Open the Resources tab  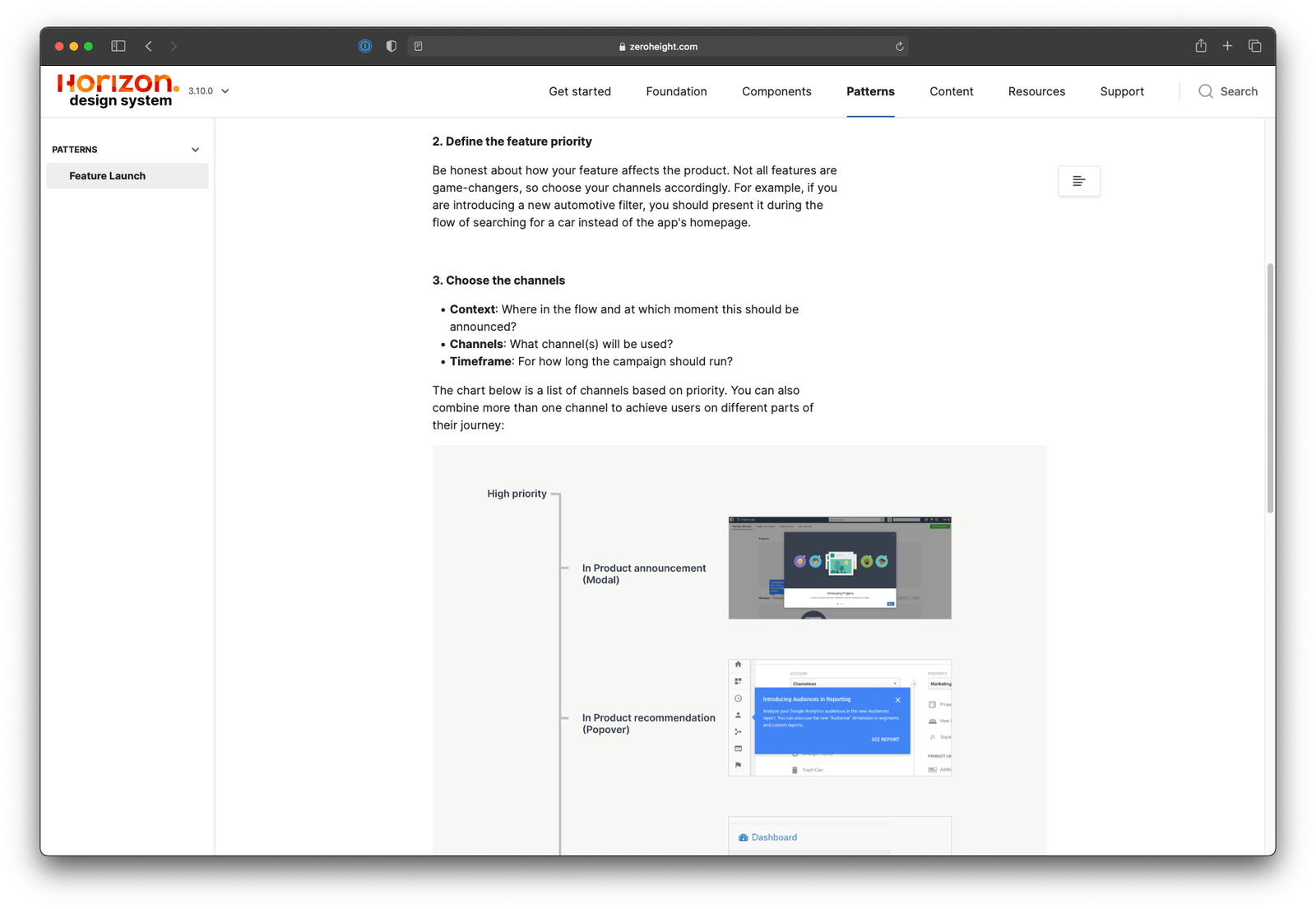point(1036,91)
